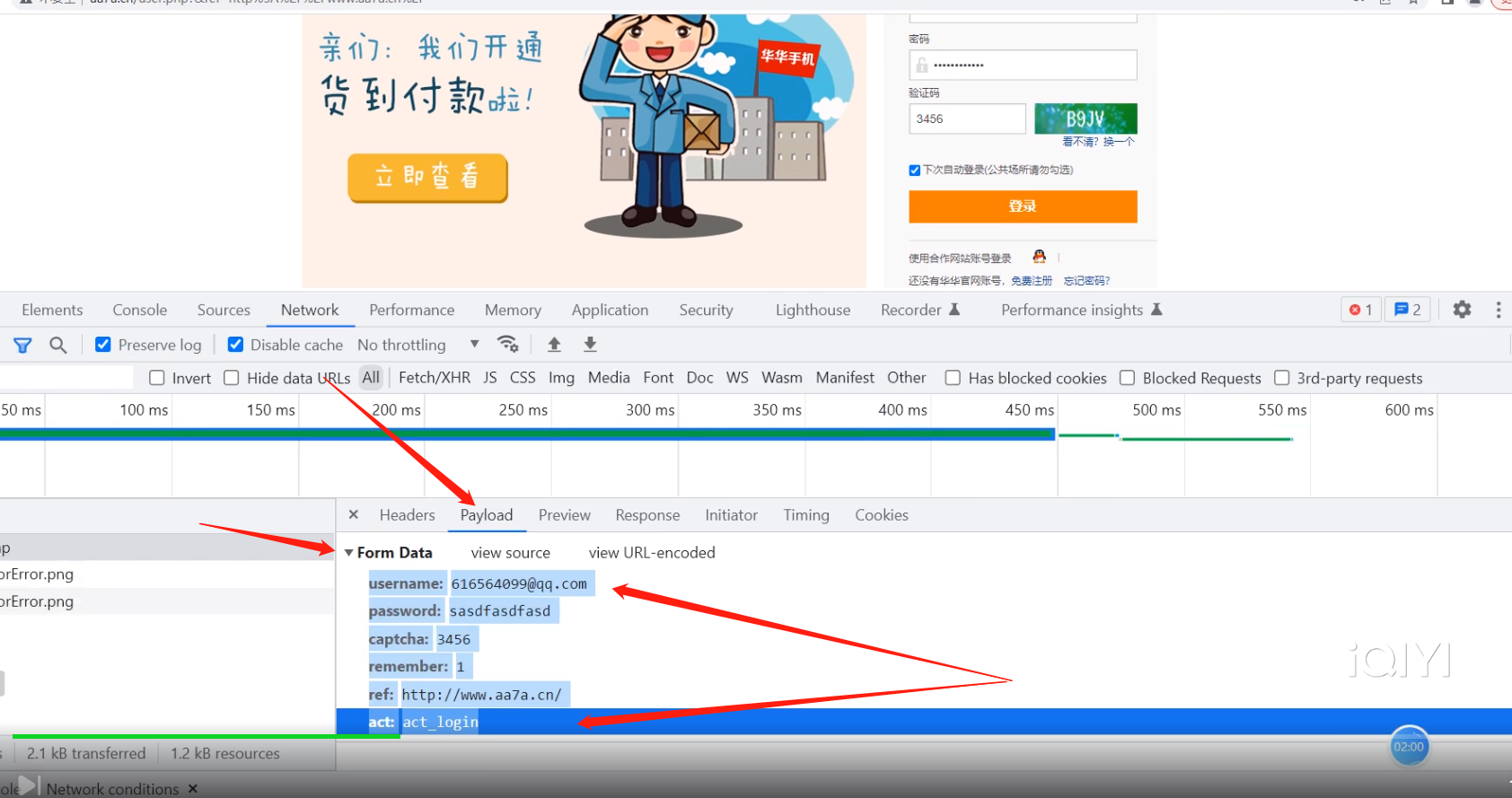Click the password input field
This screenshot has width=1512, height=798.
click(x=1023, y=65)
